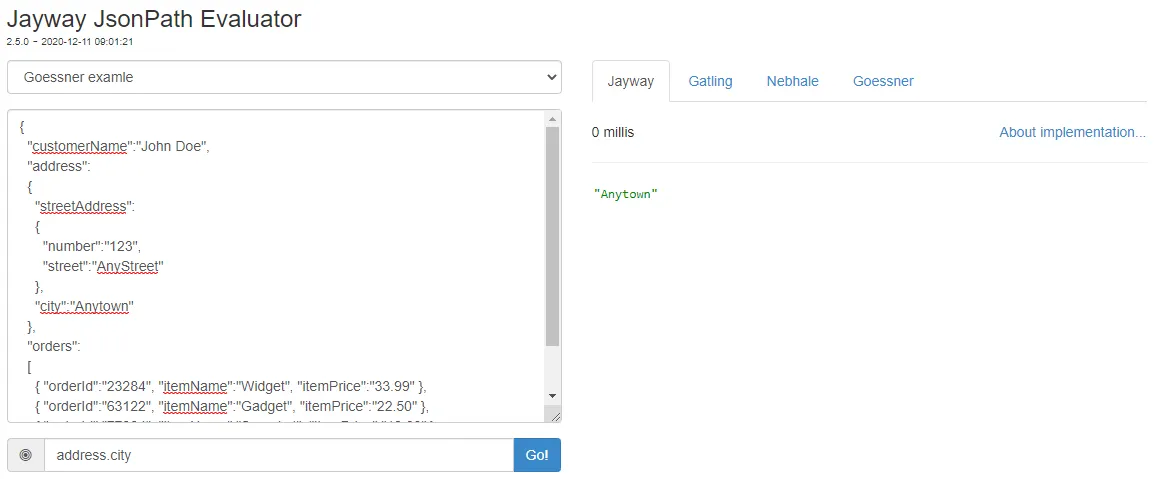Click the "streetAddress": key line
The image size is (1157, 479).
click(x=85, y=206)
